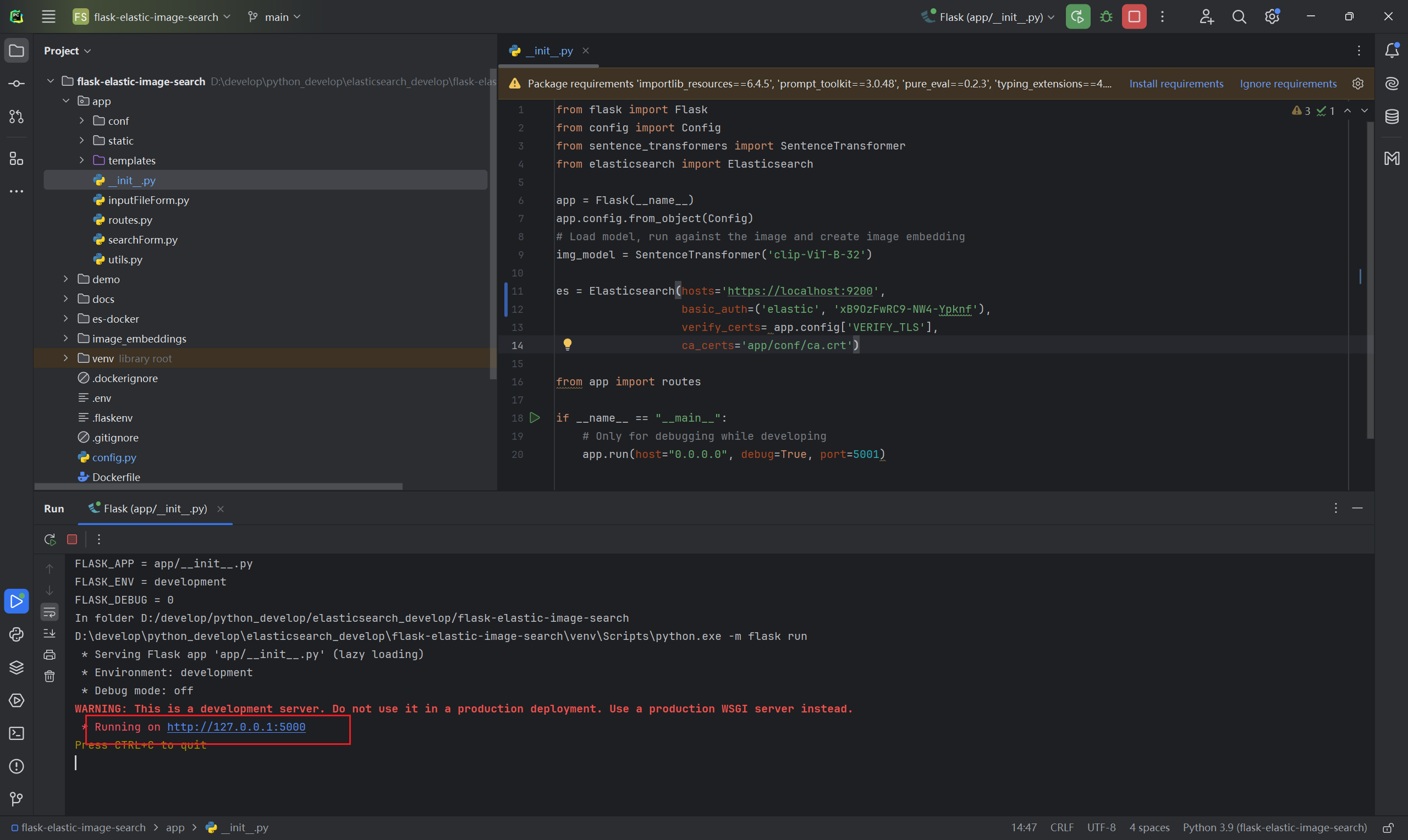Click the Install requirements link
Viewport: 1408px width, 840px height.
1176,84
